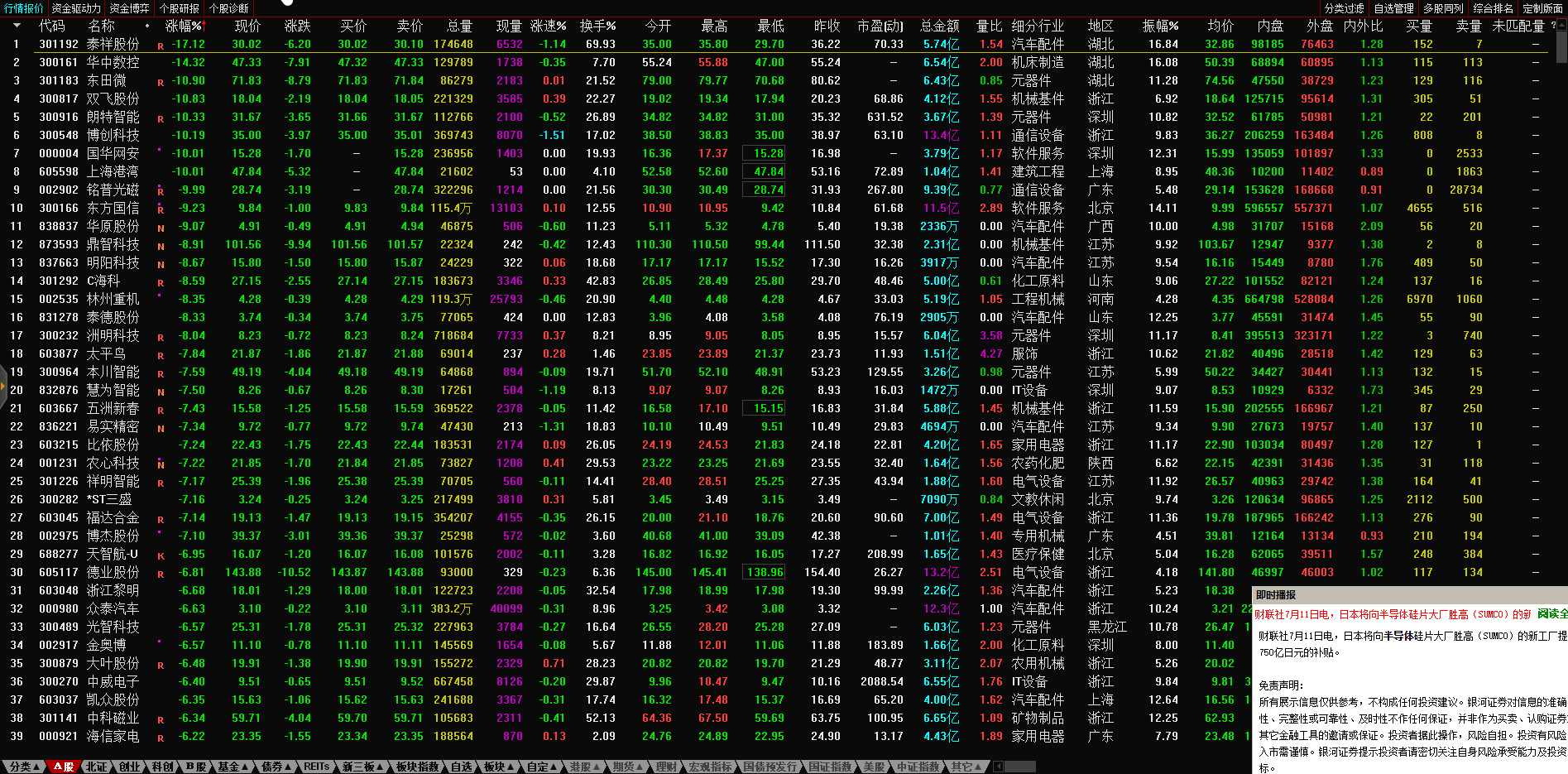This screenshot has height=774, width=1568.
Task: Select the 海信家电 stock name
Action: [x=113, y=736]
